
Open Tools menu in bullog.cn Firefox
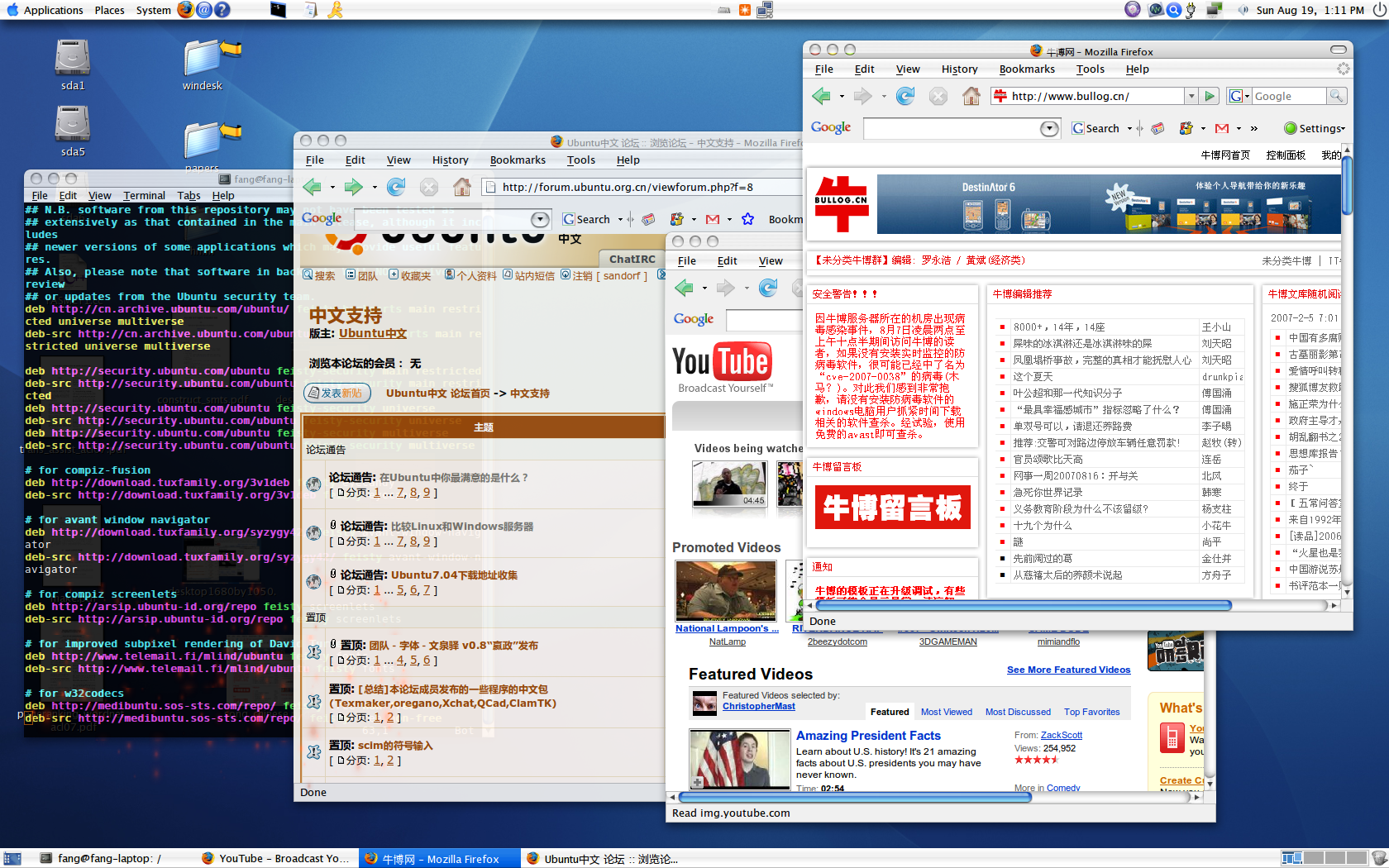pyautogui.click(x=1091, y=69)
